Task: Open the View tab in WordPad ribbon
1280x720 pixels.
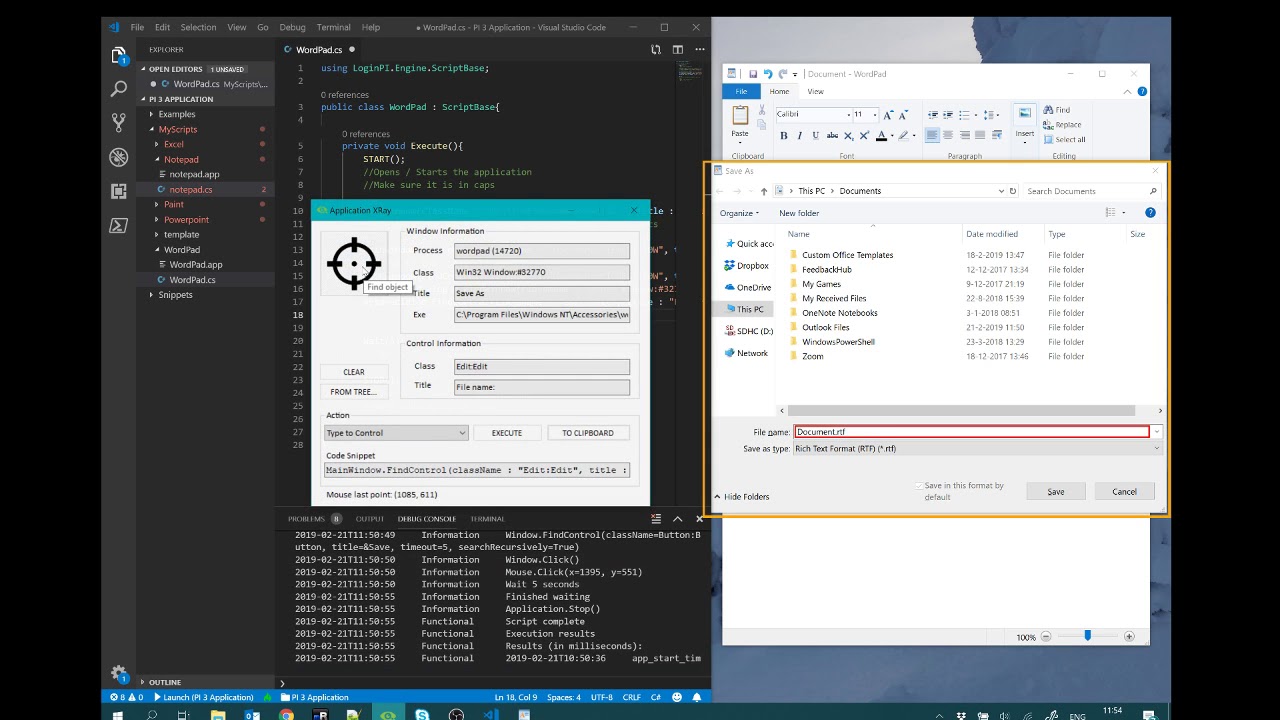Action: [x=815, y=91]
